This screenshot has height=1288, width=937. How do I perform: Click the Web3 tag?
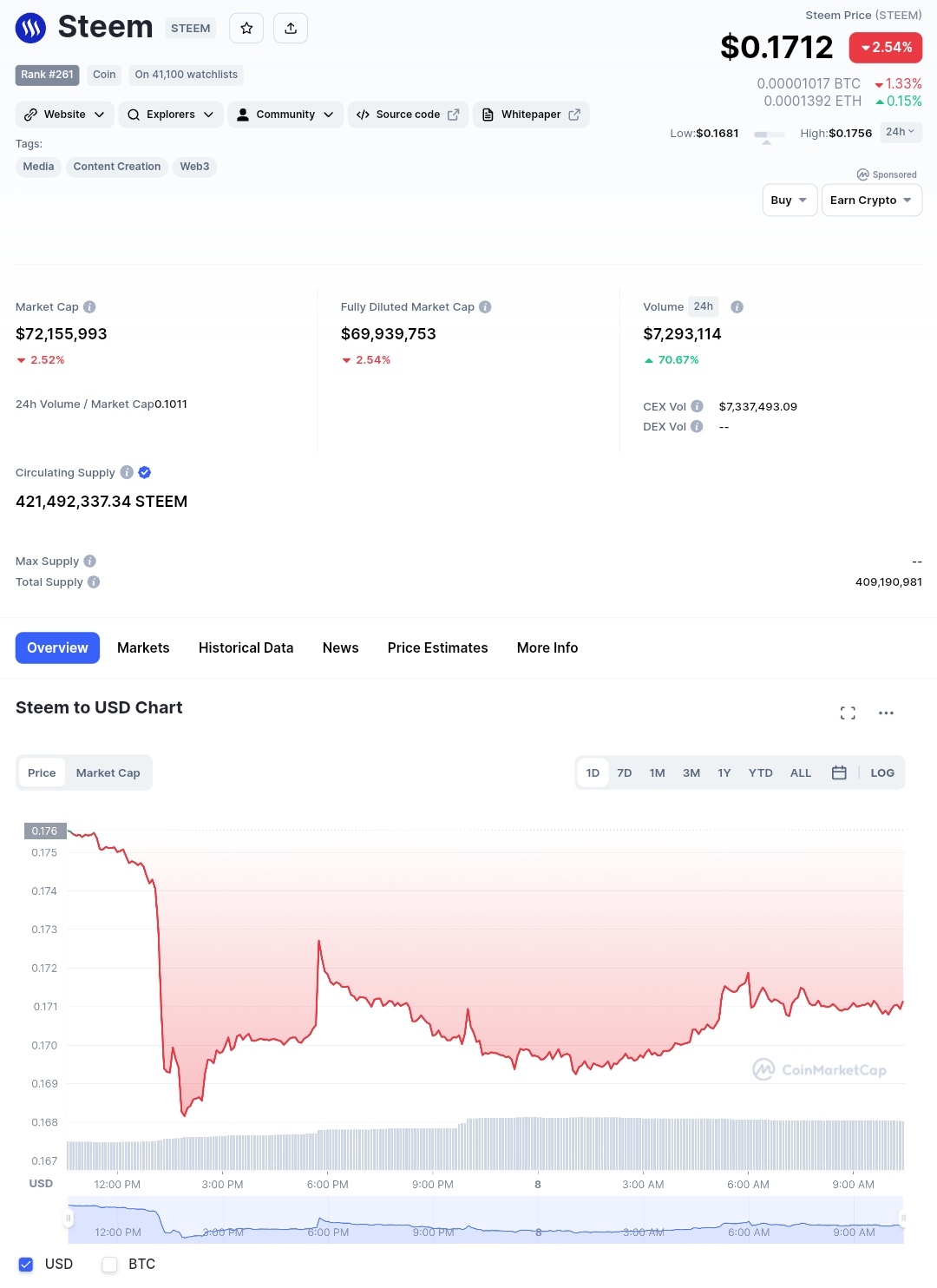[x=194, y=167]
